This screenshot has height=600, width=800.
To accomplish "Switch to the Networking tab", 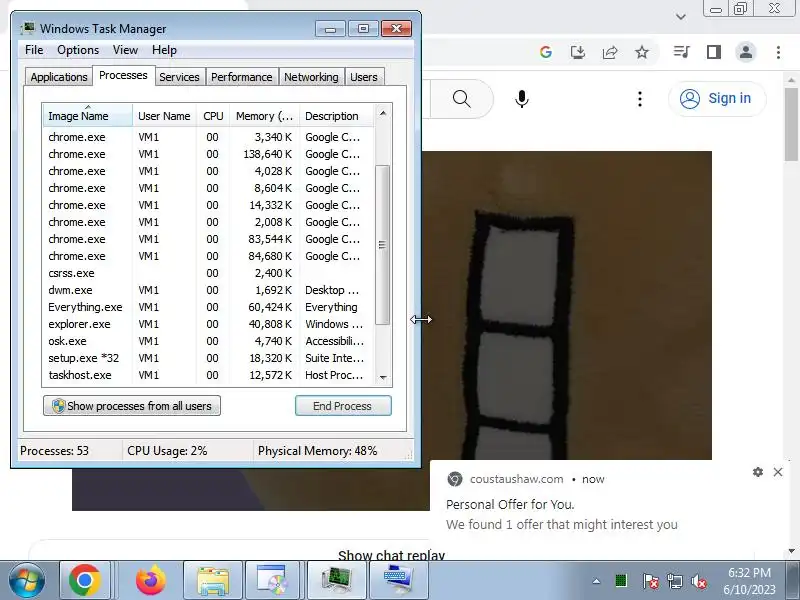I will pyautogui.click(x=311, y=77).
